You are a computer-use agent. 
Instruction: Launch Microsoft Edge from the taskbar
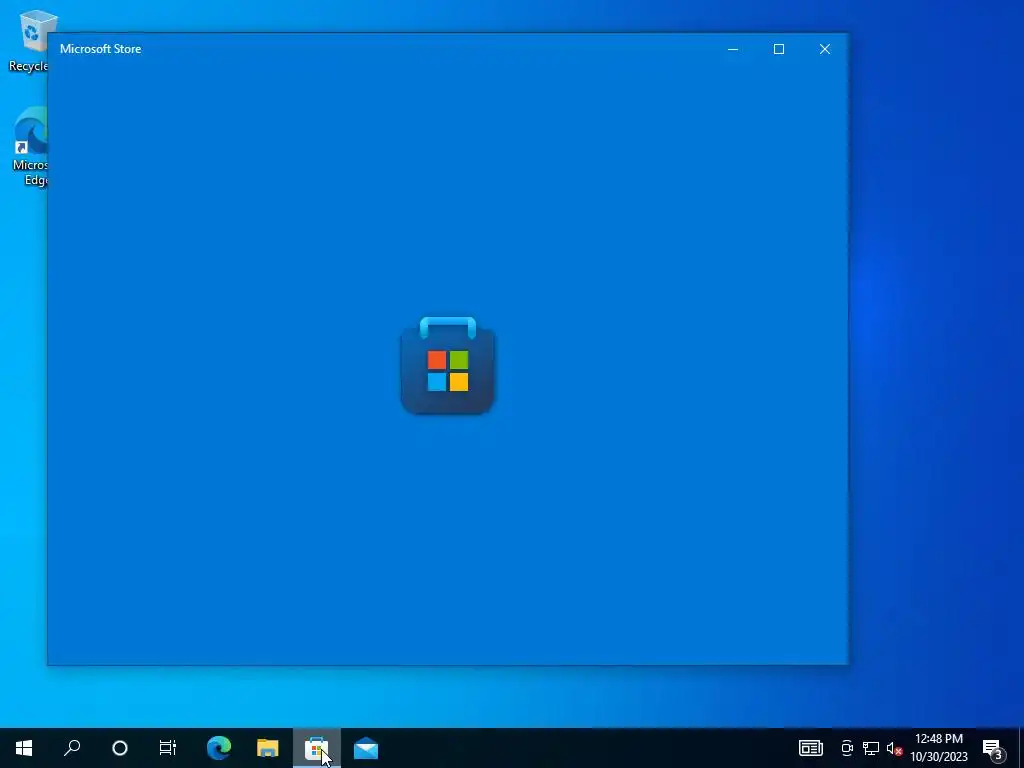219,748
